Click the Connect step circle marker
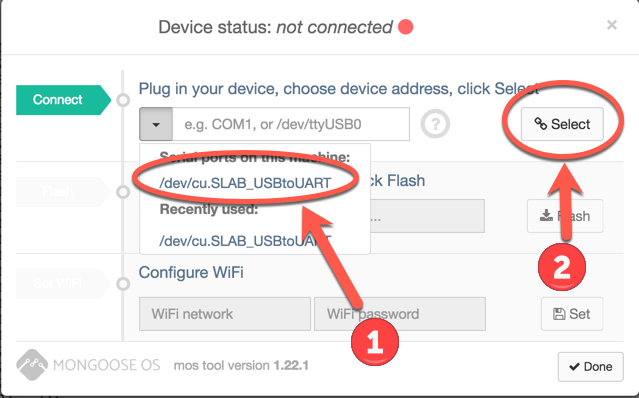 coord(123,100)
